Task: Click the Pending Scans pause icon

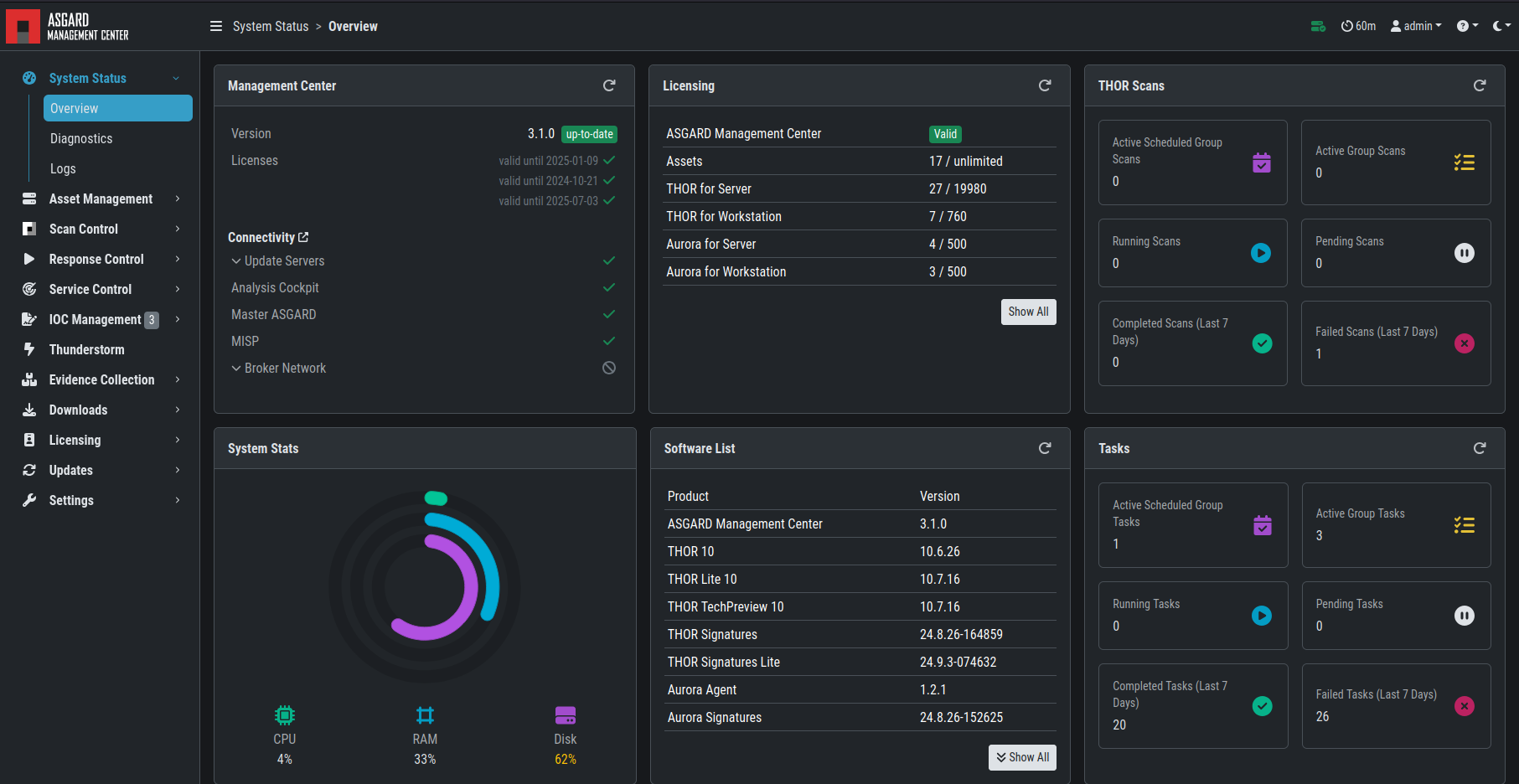Action: click(1465, 253)
